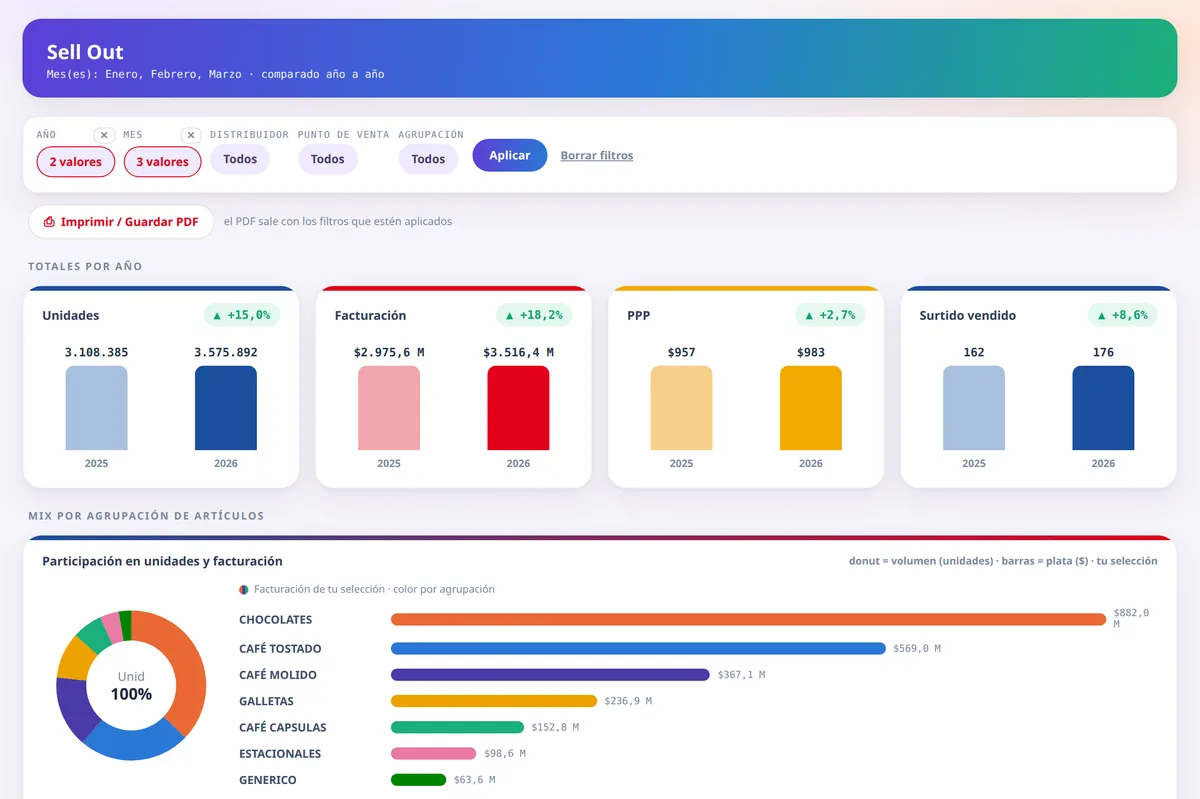Click the $152,8 M value
The width and height of the screenshot is (1200, 799).
(555, 727)
